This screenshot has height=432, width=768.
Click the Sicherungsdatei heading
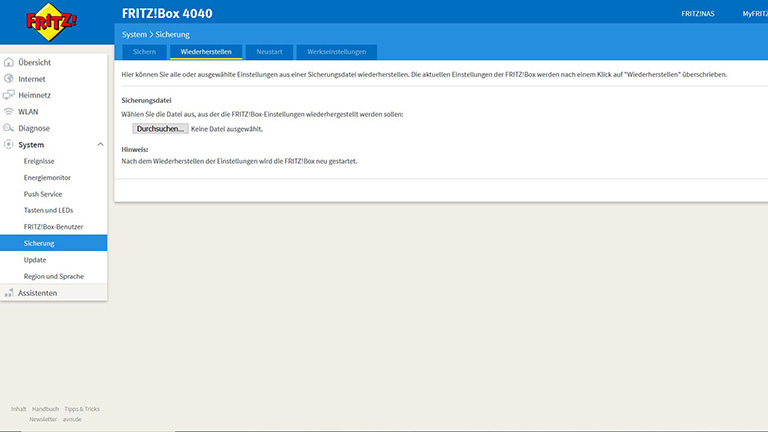tap(146, 100)
